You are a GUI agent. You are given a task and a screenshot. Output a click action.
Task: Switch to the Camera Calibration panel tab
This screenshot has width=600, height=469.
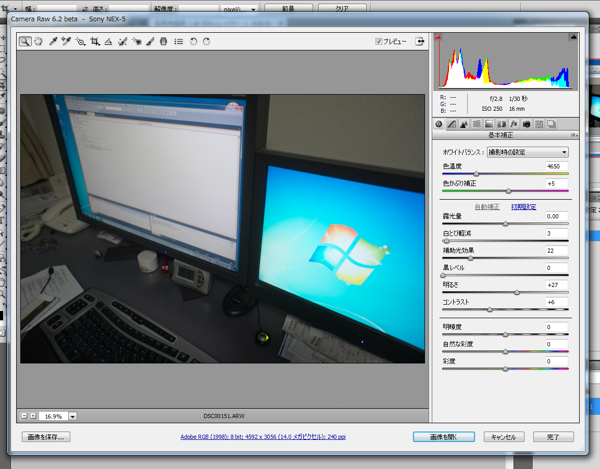click(527, 124)
